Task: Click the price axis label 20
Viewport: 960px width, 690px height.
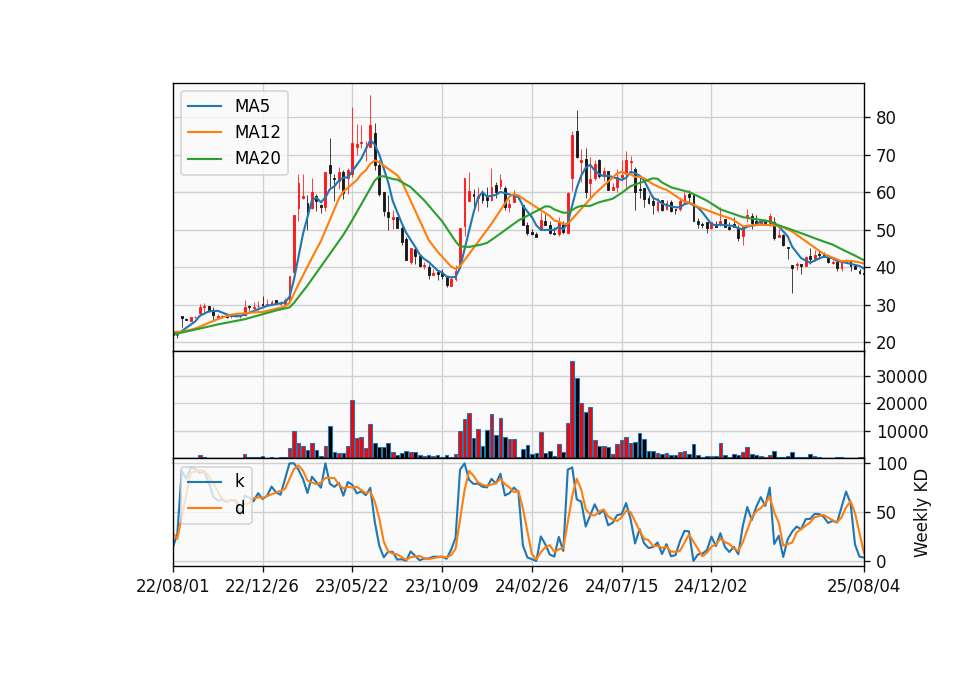Action: pyautogui.click(x=885, y=343)
